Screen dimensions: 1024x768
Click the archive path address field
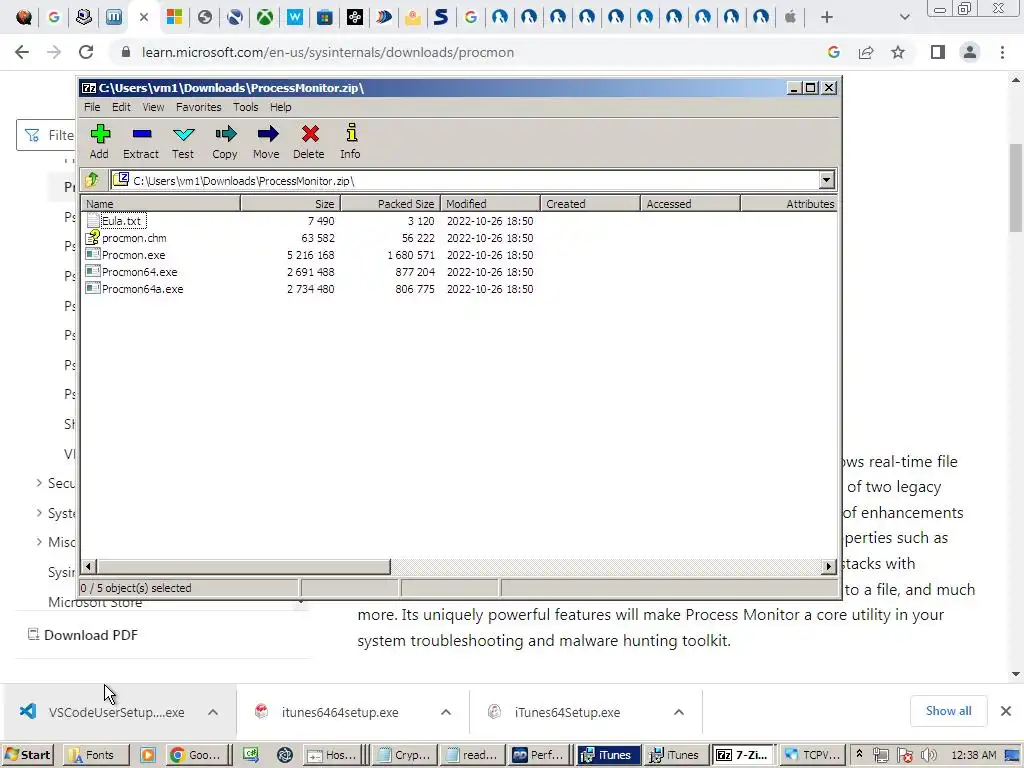pos(465,180)
